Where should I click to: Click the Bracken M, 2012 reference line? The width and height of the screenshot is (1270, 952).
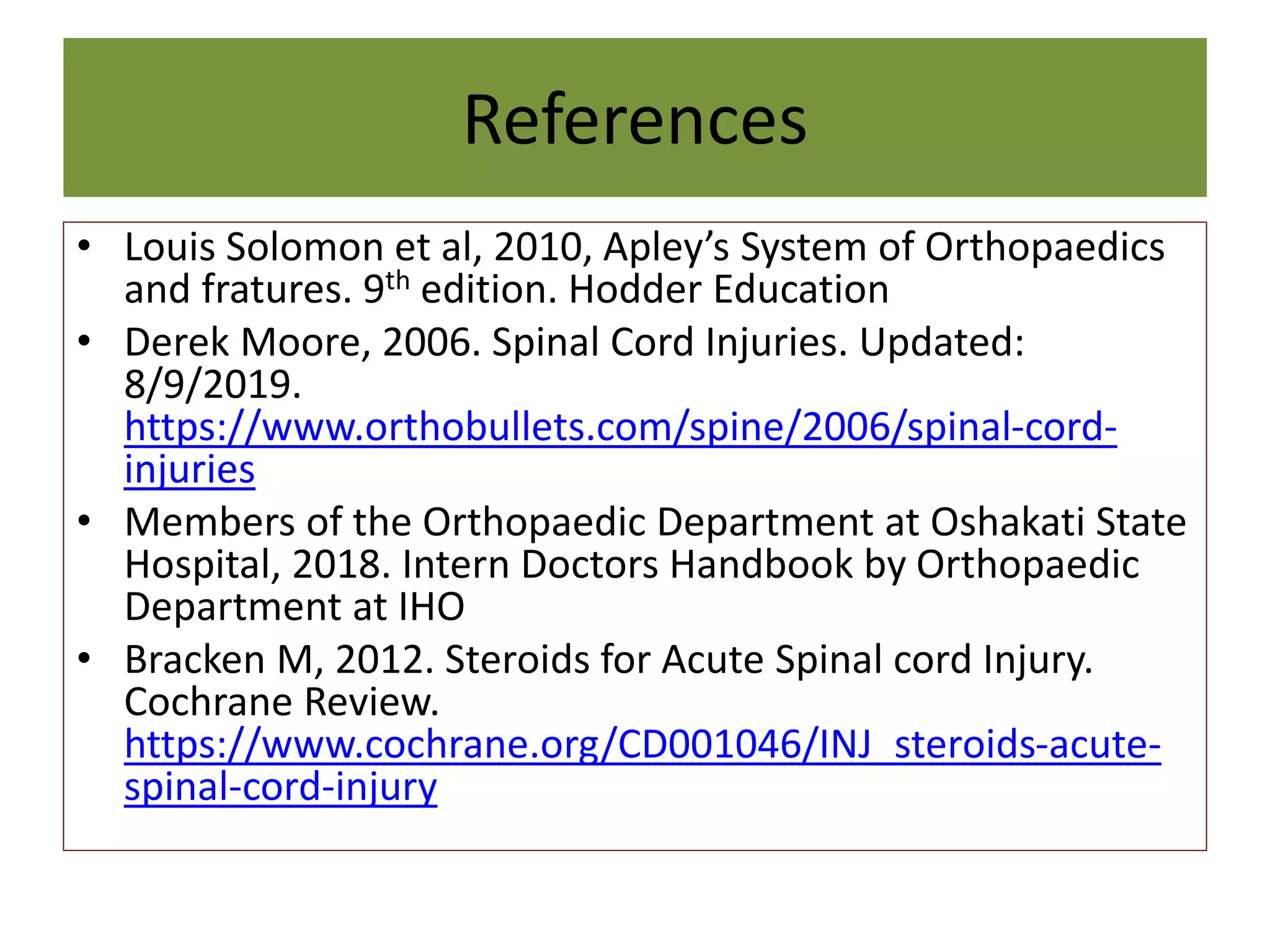pyautogui.click(x=608, y=659)
